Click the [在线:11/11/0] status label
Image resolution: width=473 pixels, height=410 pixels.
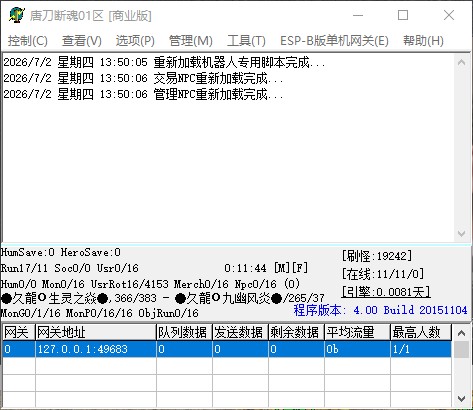coord(383,274)
